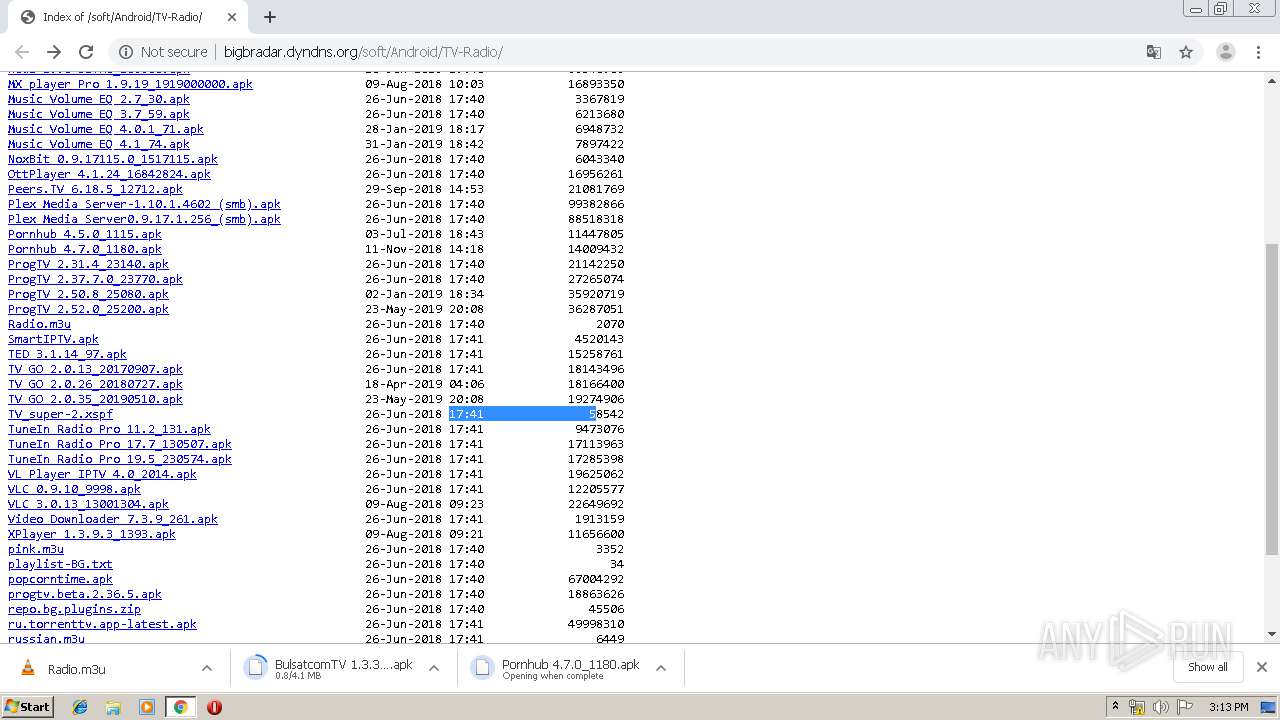
Task: Open ProgTV 2.52.0_25200.apk link
Action: pos(88,309)
